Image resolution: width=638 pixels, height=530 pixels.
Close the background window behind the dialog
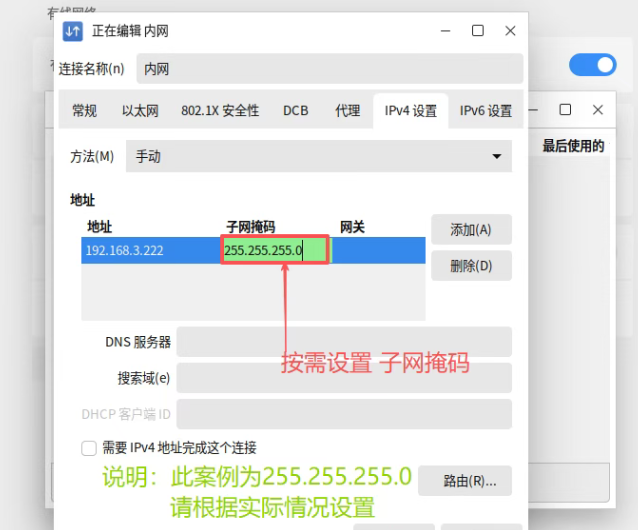[598, 109]
